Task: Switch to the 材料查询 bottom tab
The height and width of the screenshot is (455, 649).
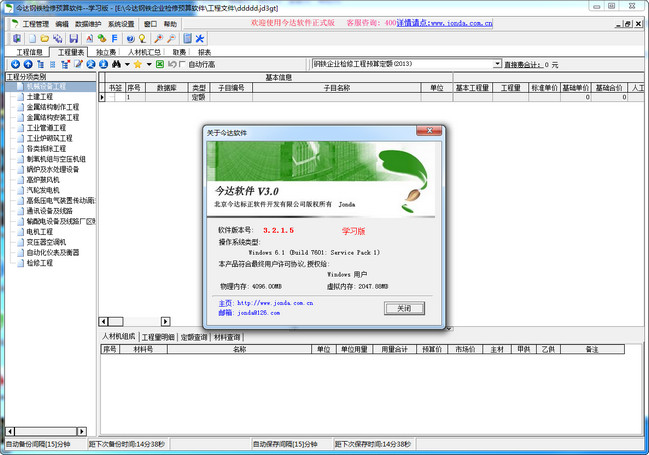Action: coord(227,337)
